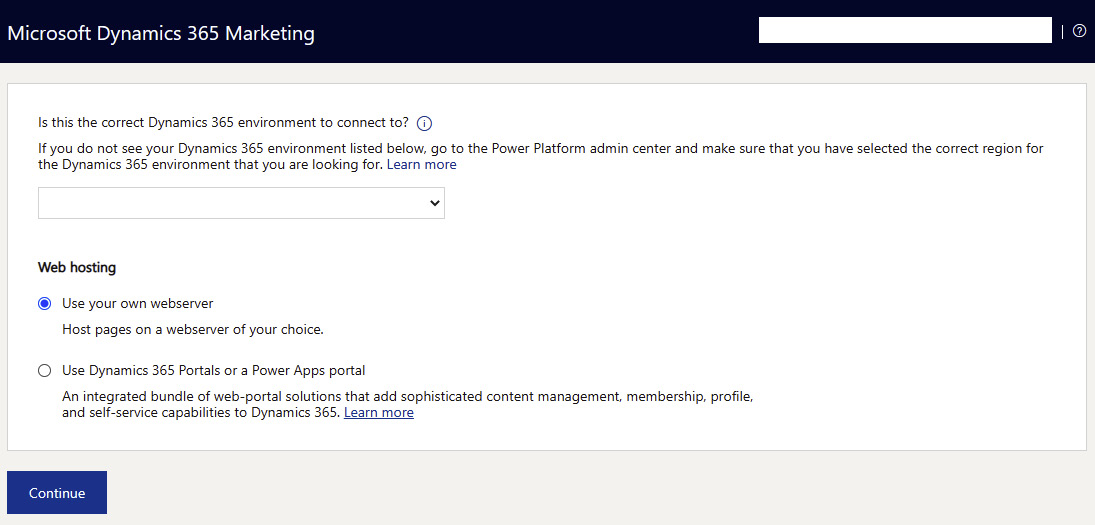This screenshot has width=1095, height=525.
Task: Select the Use your own webserver radio
Action: [45, 304]
